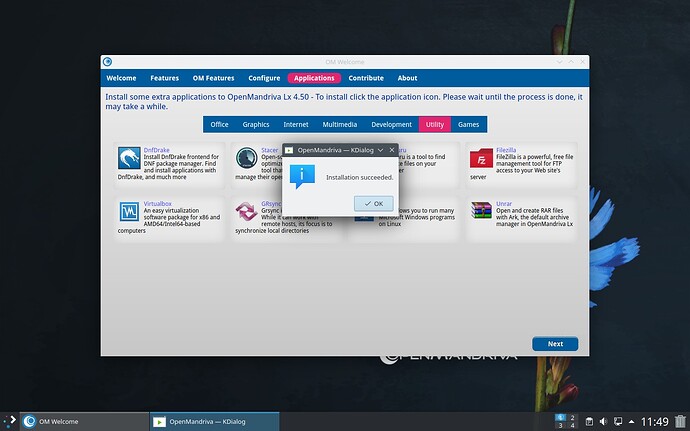
Task: Open the clipboard tray icon
Action: (x=589, y=422)
